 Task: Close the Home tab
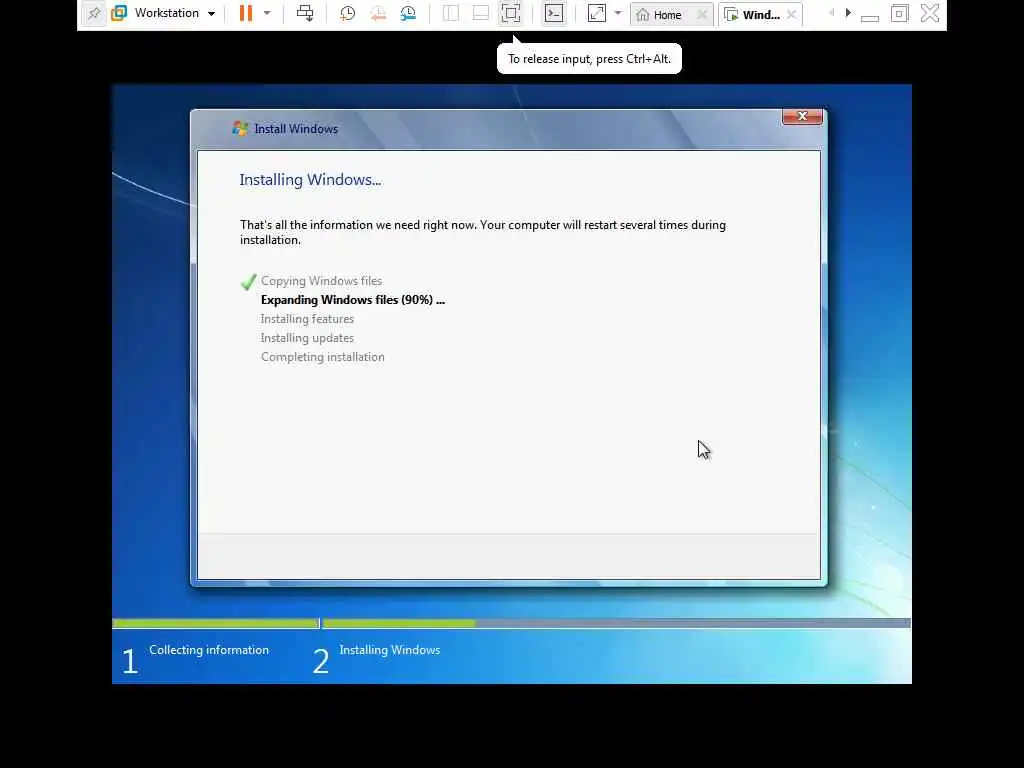click(702, 14)
